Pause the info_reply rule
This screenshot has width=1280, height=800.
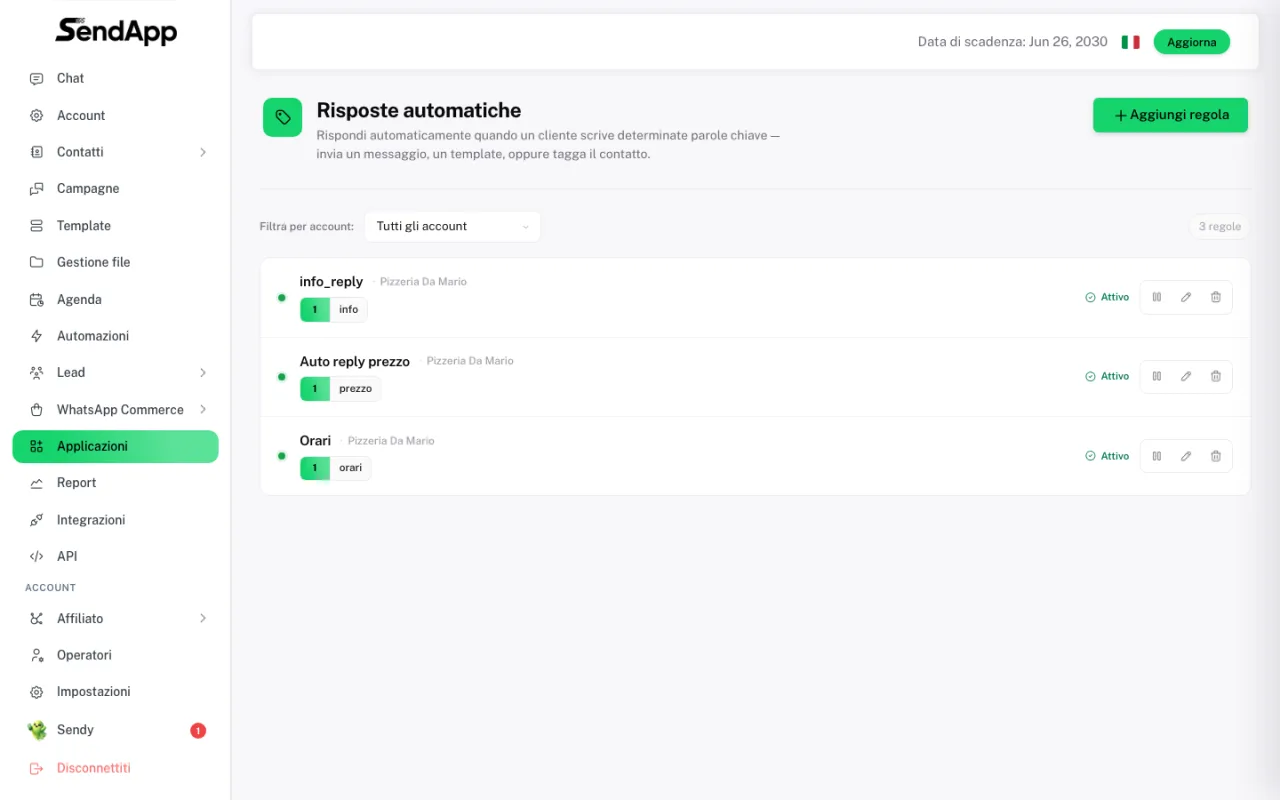point(1156,297)
